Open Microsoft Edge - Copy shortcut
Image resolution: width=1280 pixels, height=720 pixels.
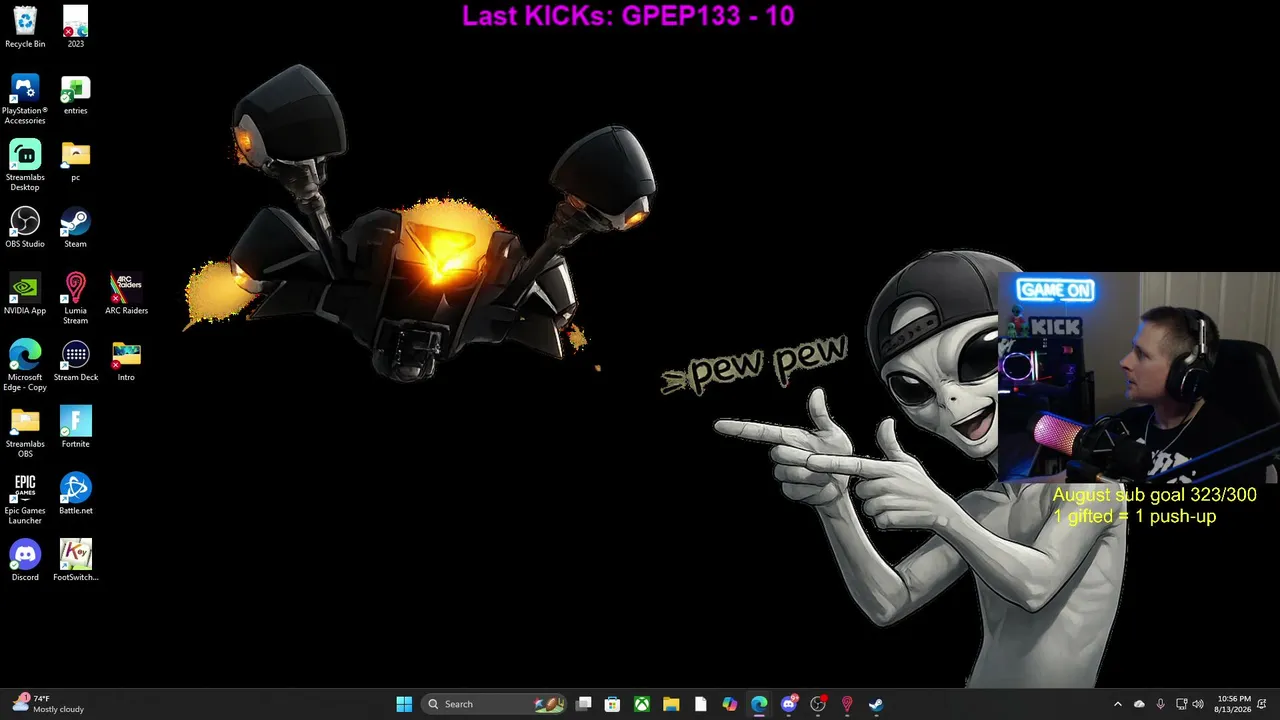click(x=25, y=365)
